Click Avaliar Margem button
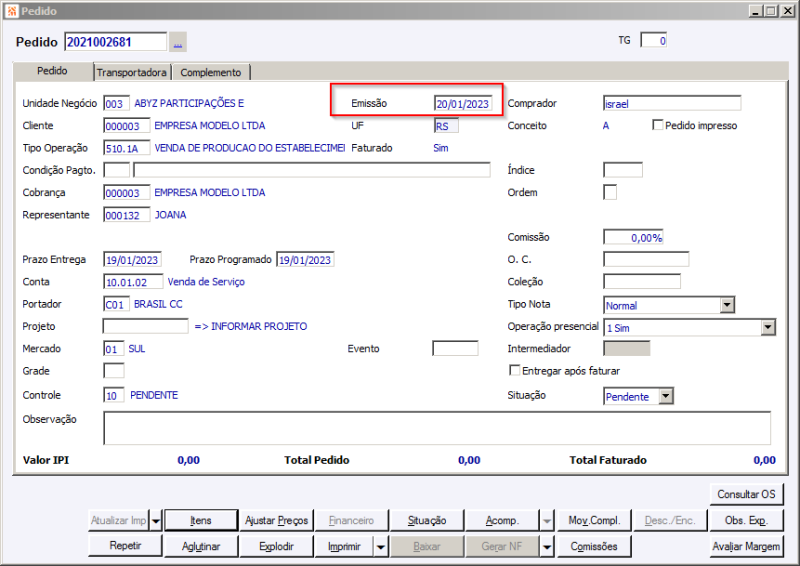The height and width of the screenshot is (566, 800). click(x=746, y=547)
